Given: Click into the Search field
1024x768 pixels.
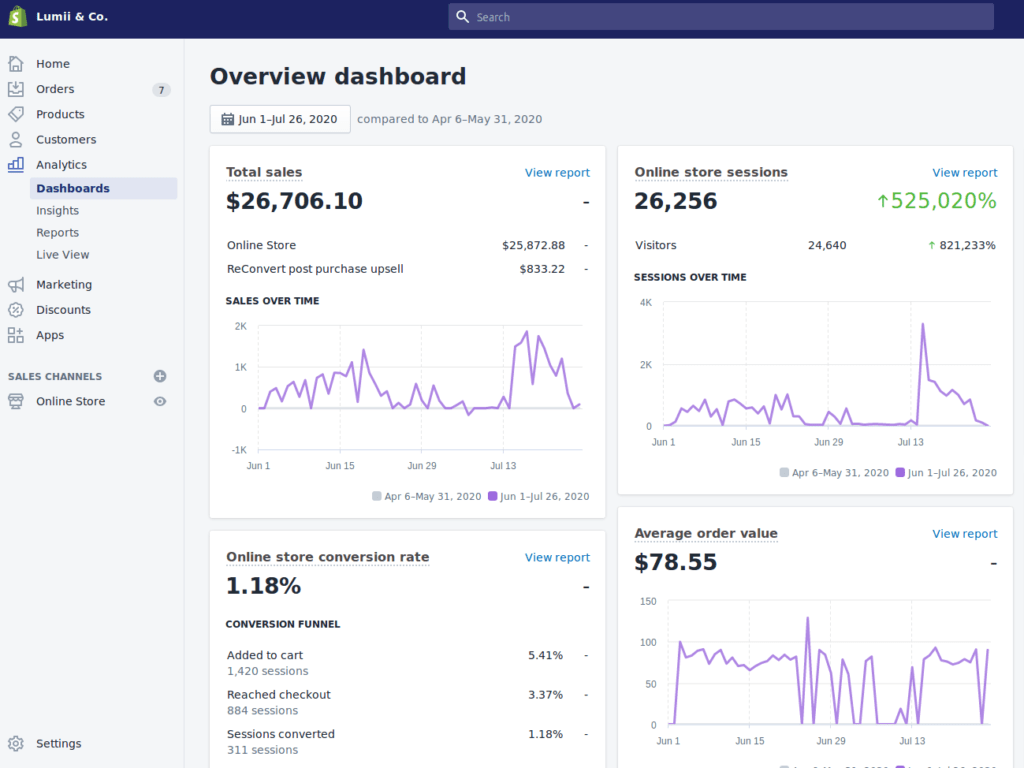Looking at the screenshot, I should [x=720, y=17].
